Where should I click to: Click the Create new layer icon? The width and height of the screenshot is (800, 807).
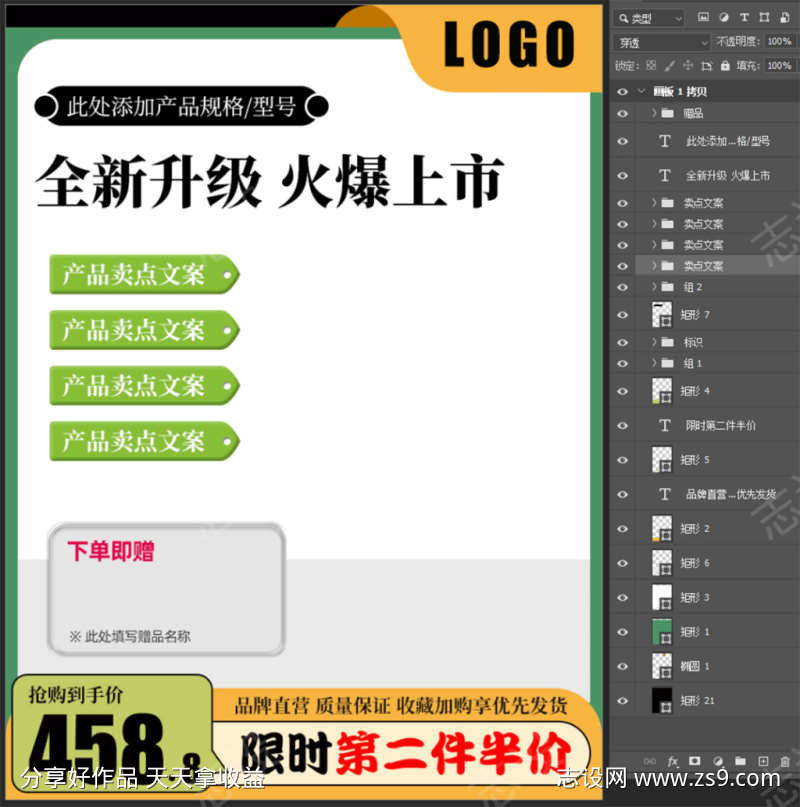[764, 761]
